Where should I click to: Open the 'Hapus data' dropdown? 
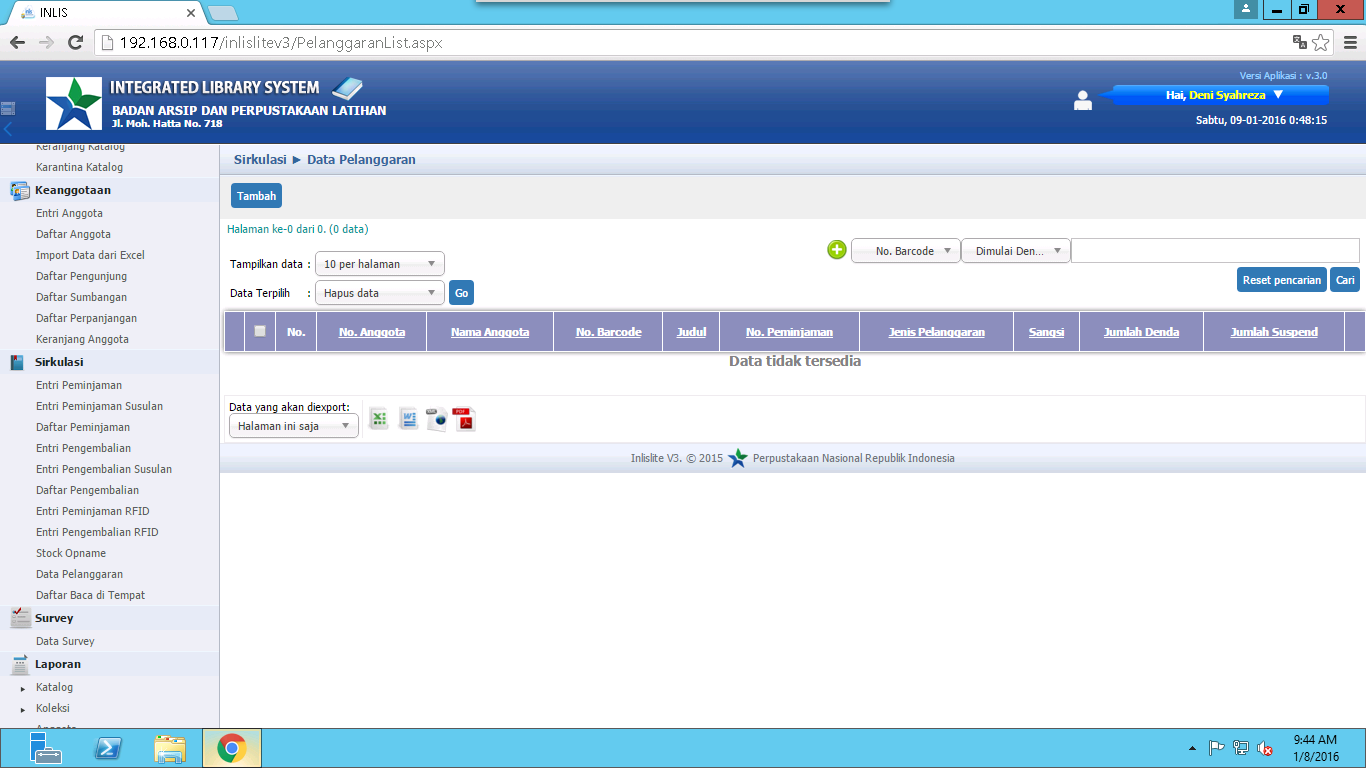(x=379, y=293)
